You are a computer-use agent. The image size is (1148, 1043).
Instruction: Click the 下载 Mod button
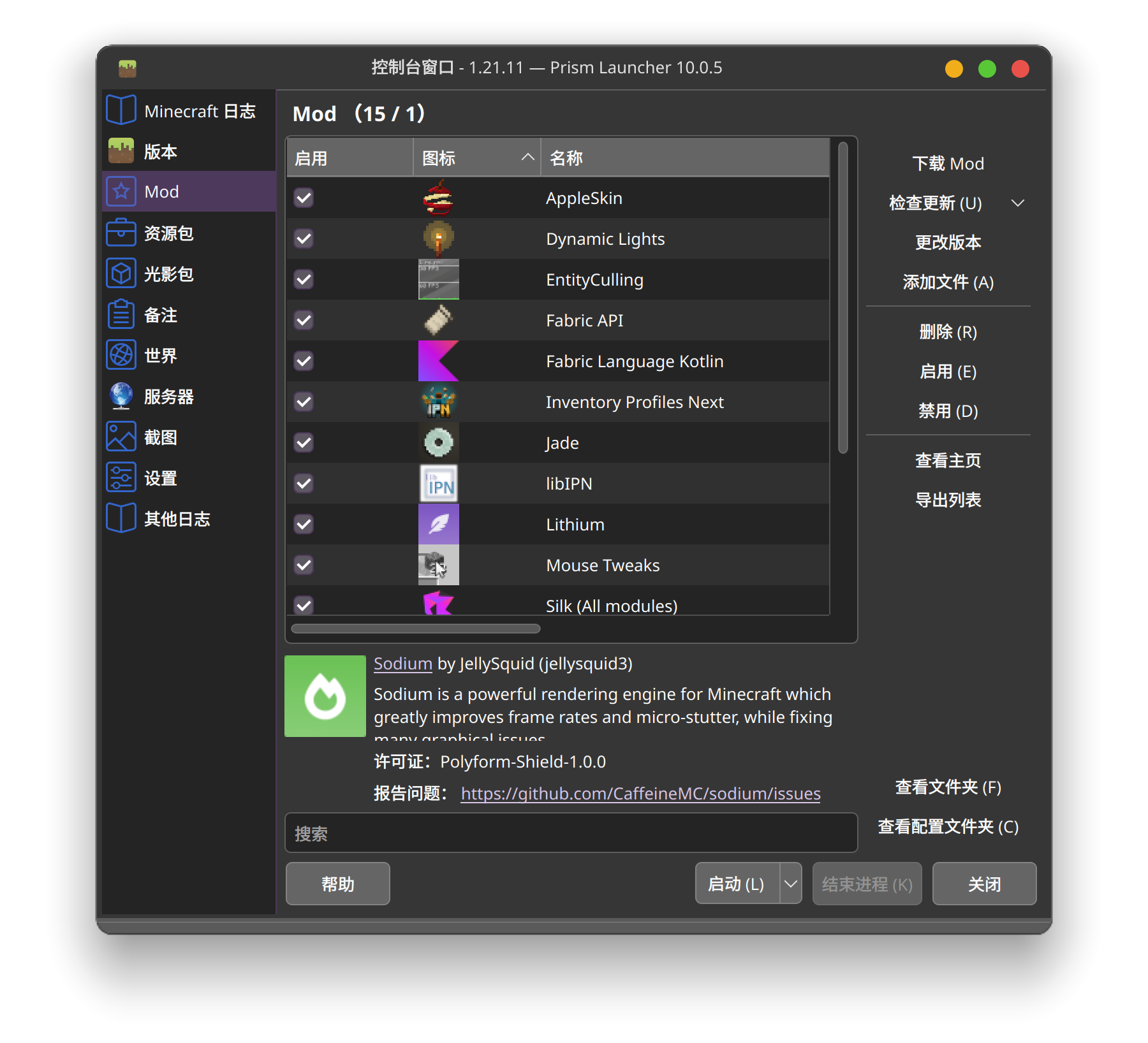point(948,164)
